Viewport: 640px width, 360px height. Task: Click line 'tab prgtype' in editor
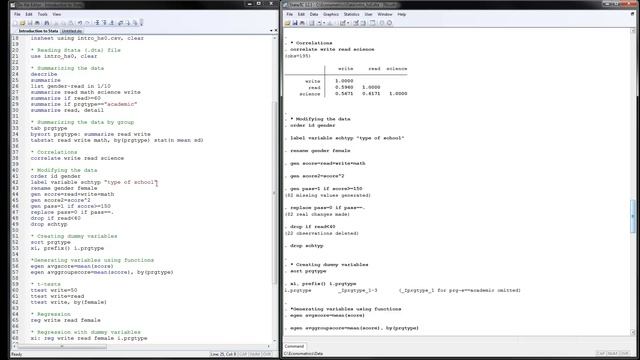(x=49, y=128)
